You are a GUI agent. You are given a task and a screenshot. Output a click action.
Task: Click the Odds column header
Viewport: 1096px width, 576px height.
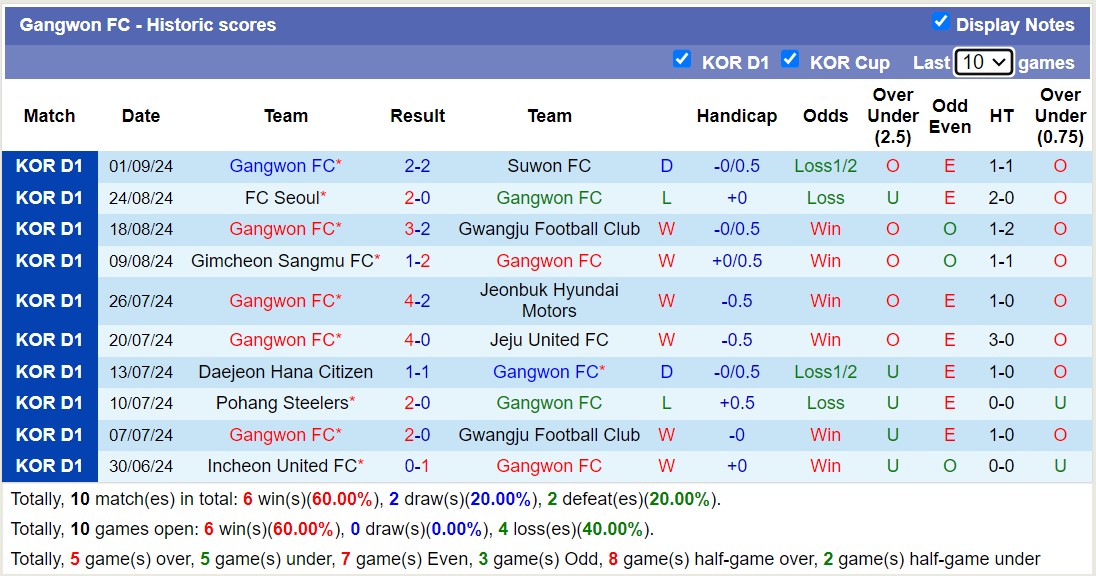click(x=825, y=116)
